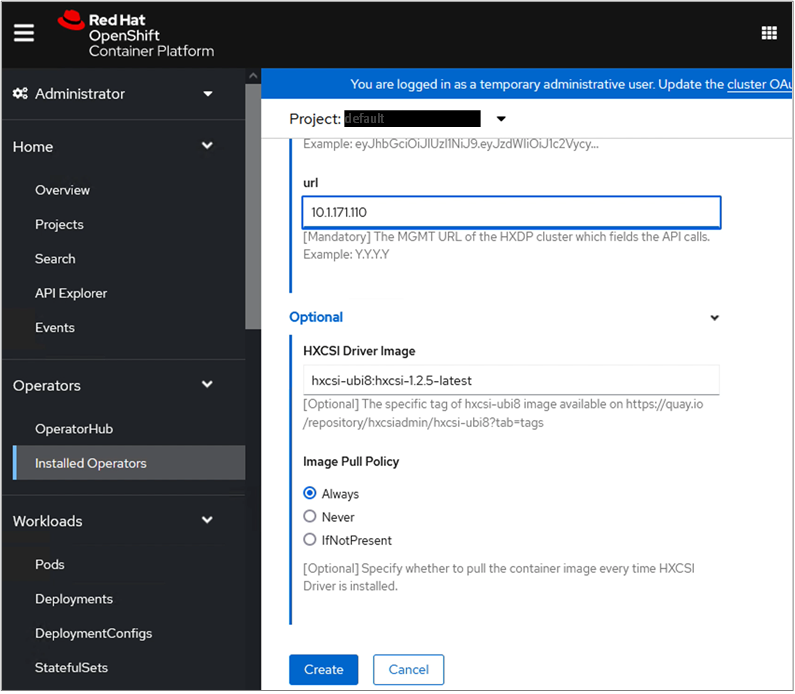Open the application launcher grid icon
795x694 pixels.
(x=769, y=33)
